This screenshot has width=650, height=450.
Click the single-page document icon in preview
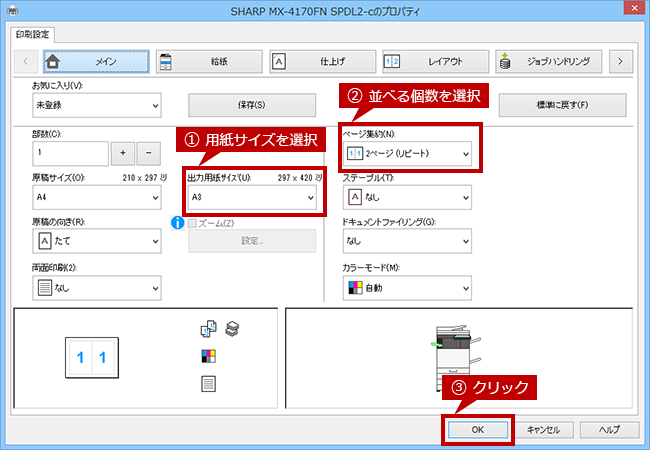209,384
